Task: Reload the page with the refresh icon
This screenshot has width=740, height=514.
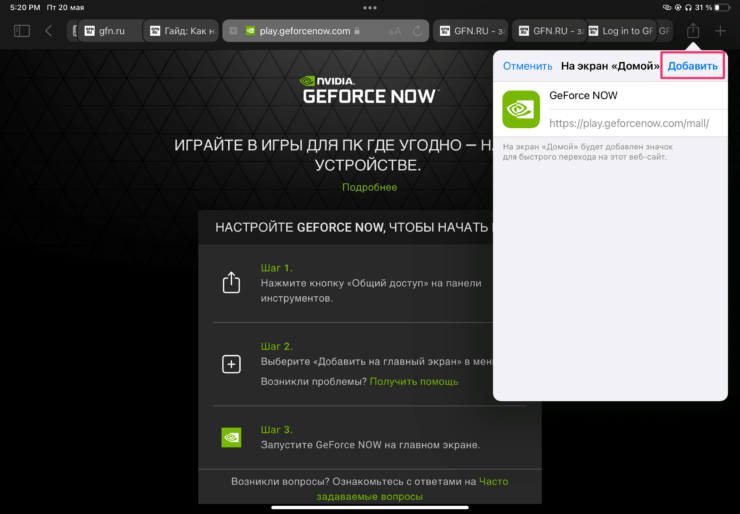Action: (x=417, y=31)
